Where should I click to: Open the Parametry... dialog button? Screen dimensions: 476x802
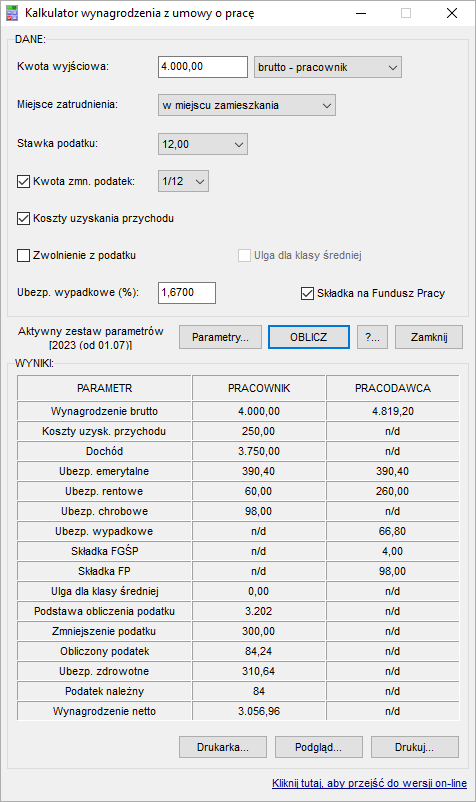220,337
